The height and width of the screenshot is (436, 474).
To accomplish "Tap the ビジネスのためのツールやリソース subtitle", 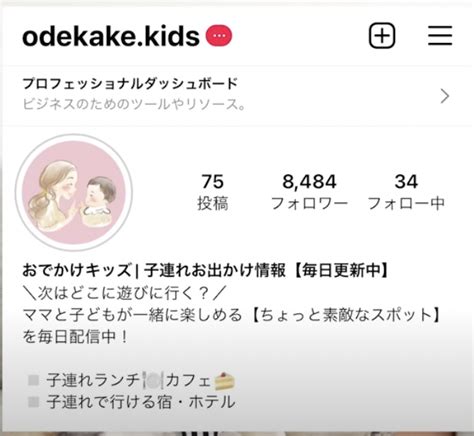I will coord(134,104).
